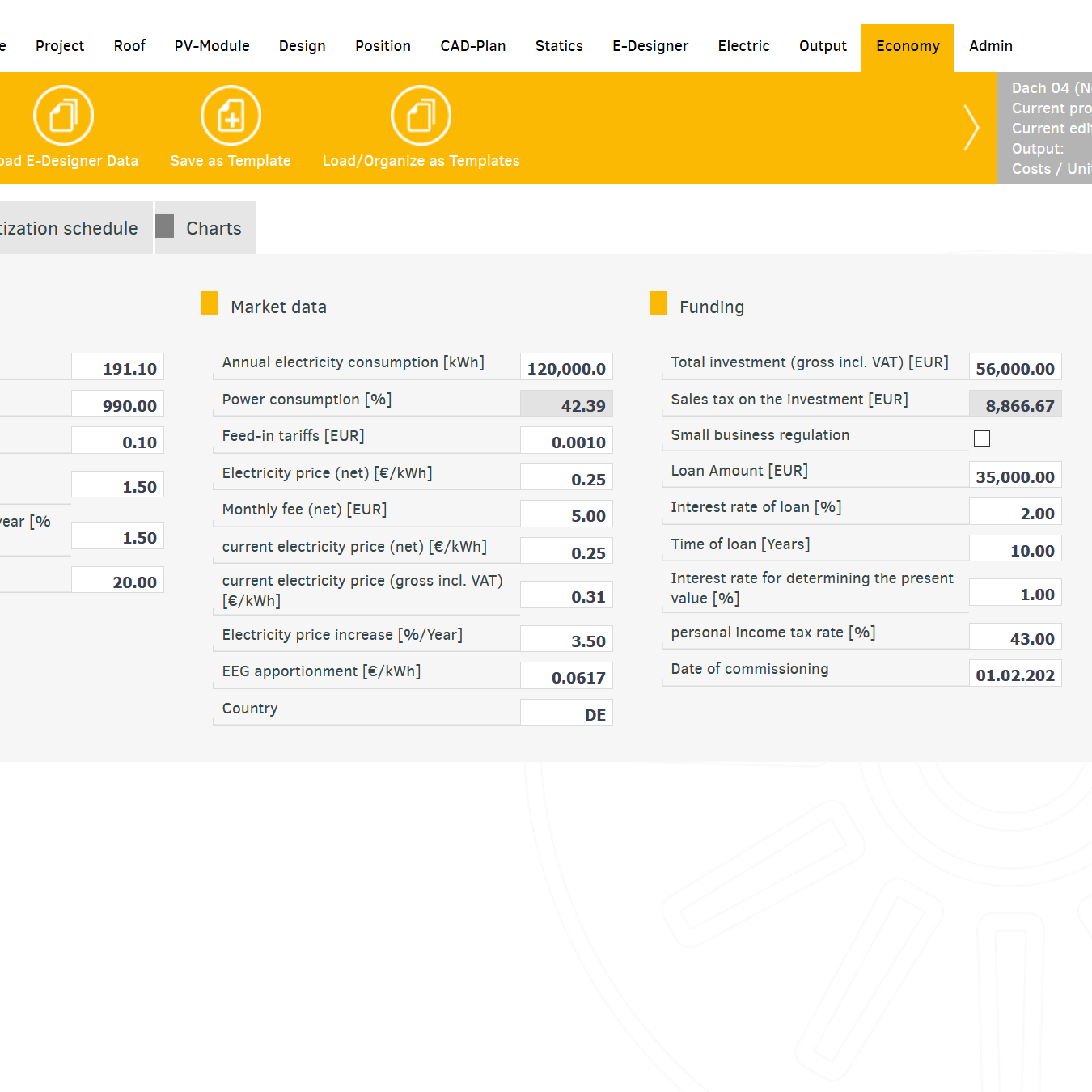Click the Save as Template icon
This screenshot has height=1092, width=1092.
pos(231,116)
